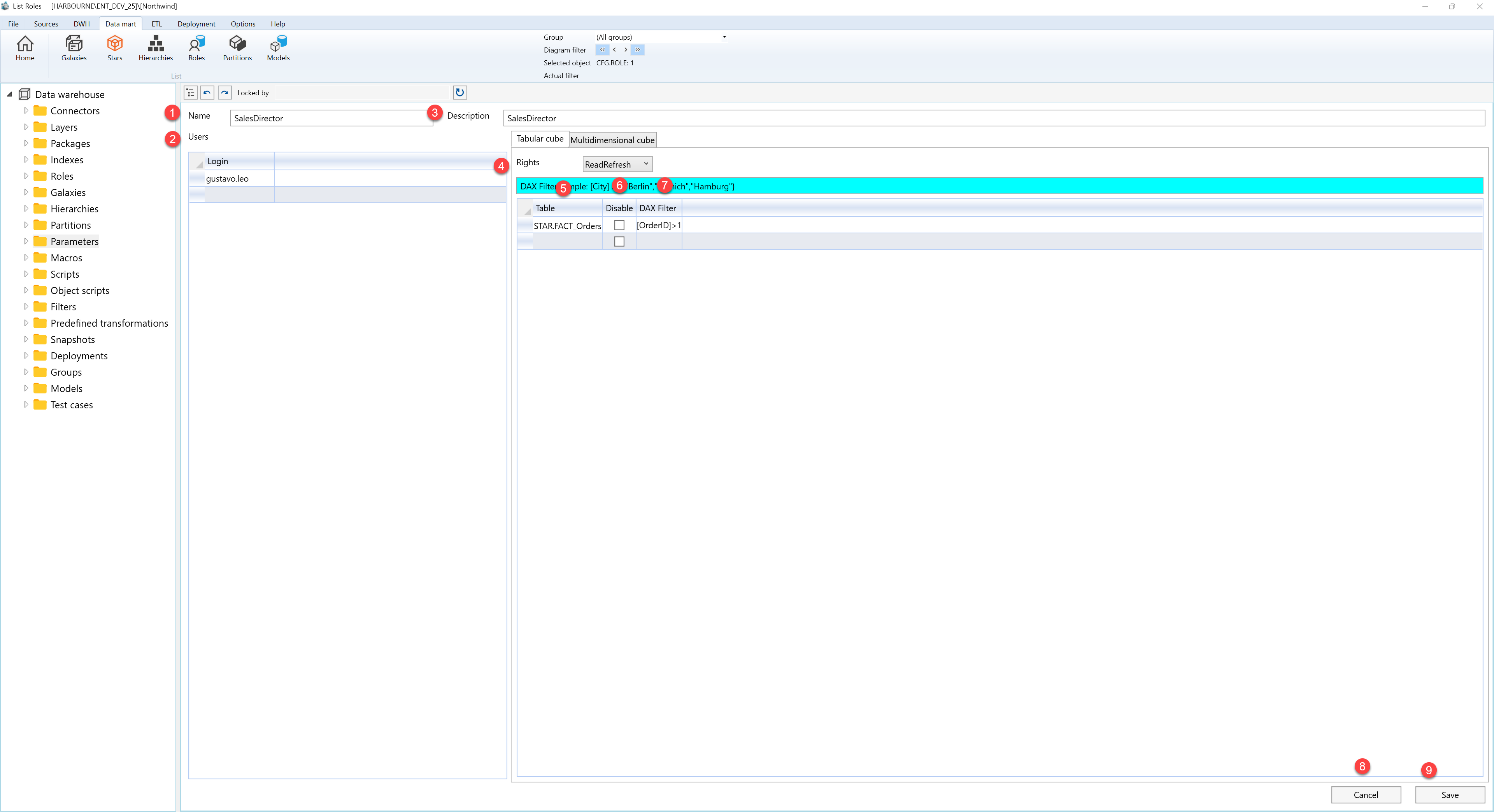Select Hierarchies in the tree
The height and width of the screenshot is (812, 1494).
coord(74,209)
